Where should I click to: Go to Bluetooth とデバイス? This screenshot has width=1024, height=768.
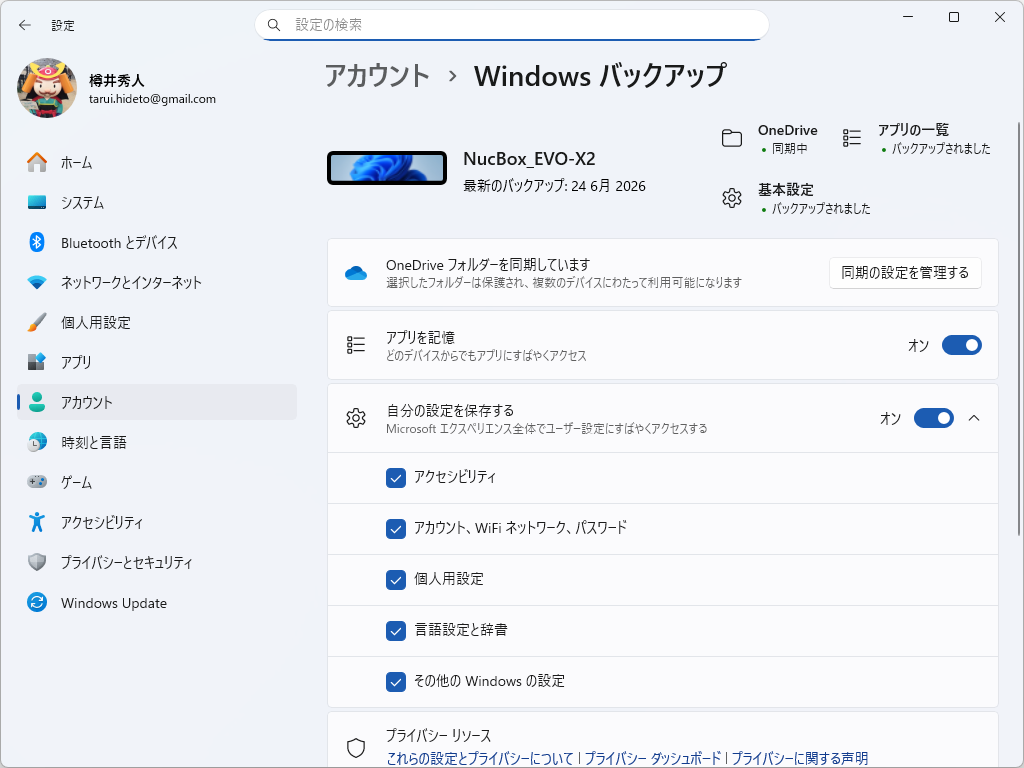[157, 242]
